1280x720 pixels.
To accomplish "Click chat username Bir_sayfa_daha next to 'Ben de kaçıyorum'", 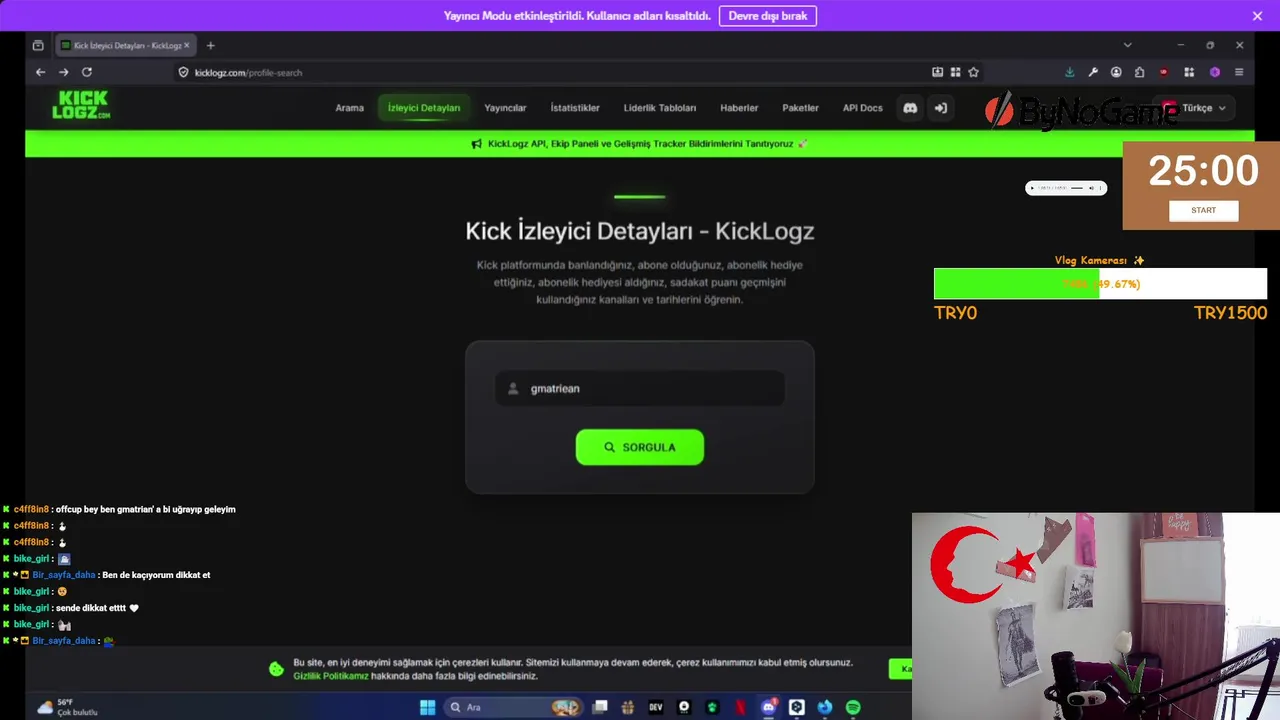I will (x=64, y=575).
